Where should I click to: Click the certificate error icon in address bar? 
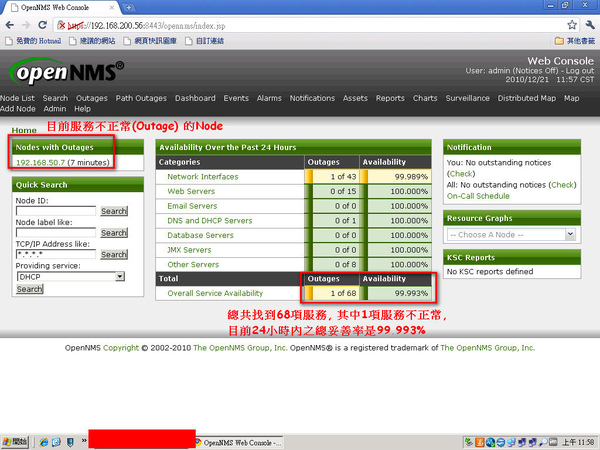(61, 26)
